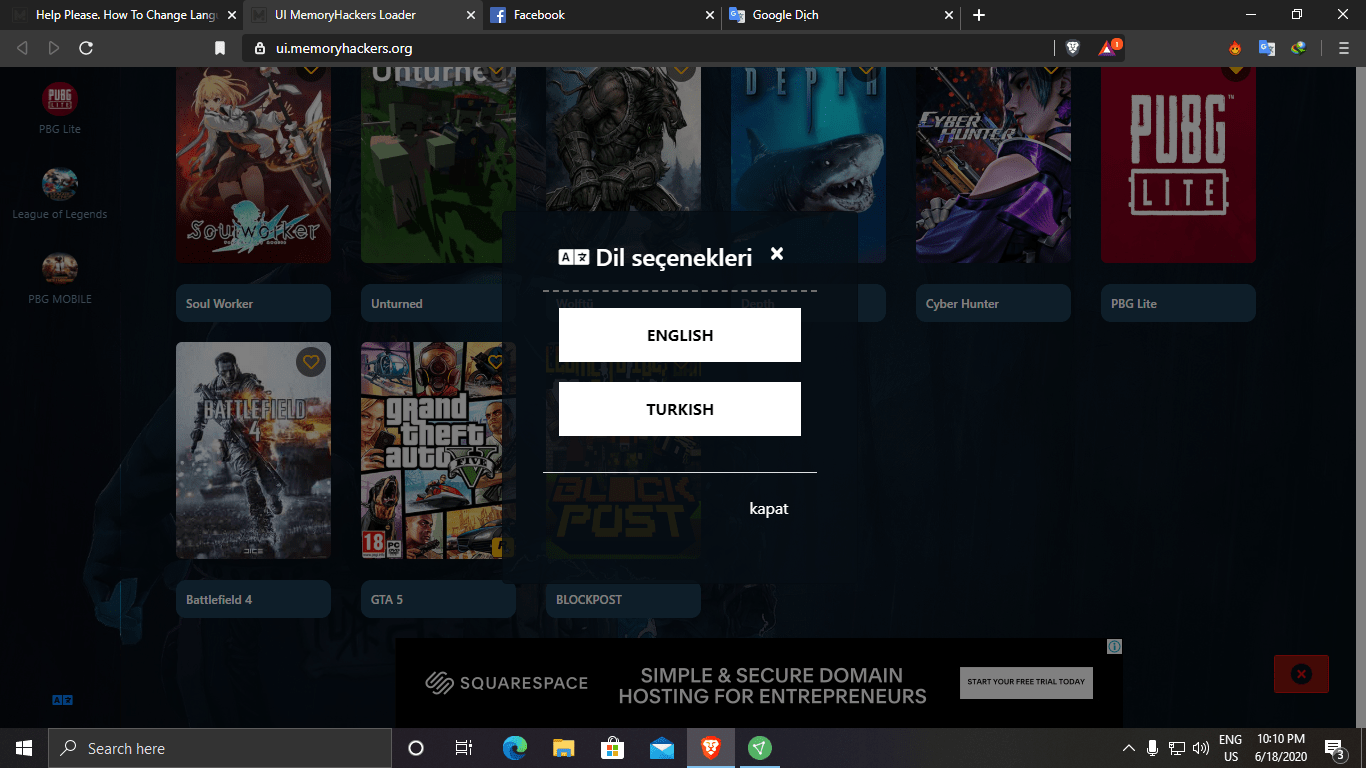
Task: Open the Windows Start menu
Action: [x=24, y=748]
